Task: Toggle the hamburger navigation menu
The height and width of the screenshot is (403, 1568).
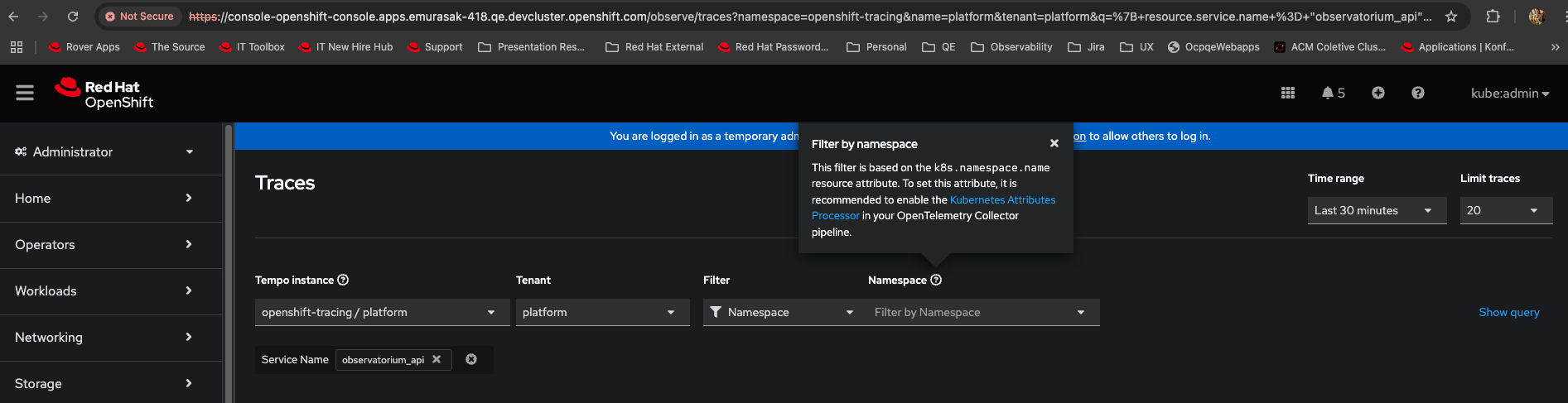Action: coord(25,93)
